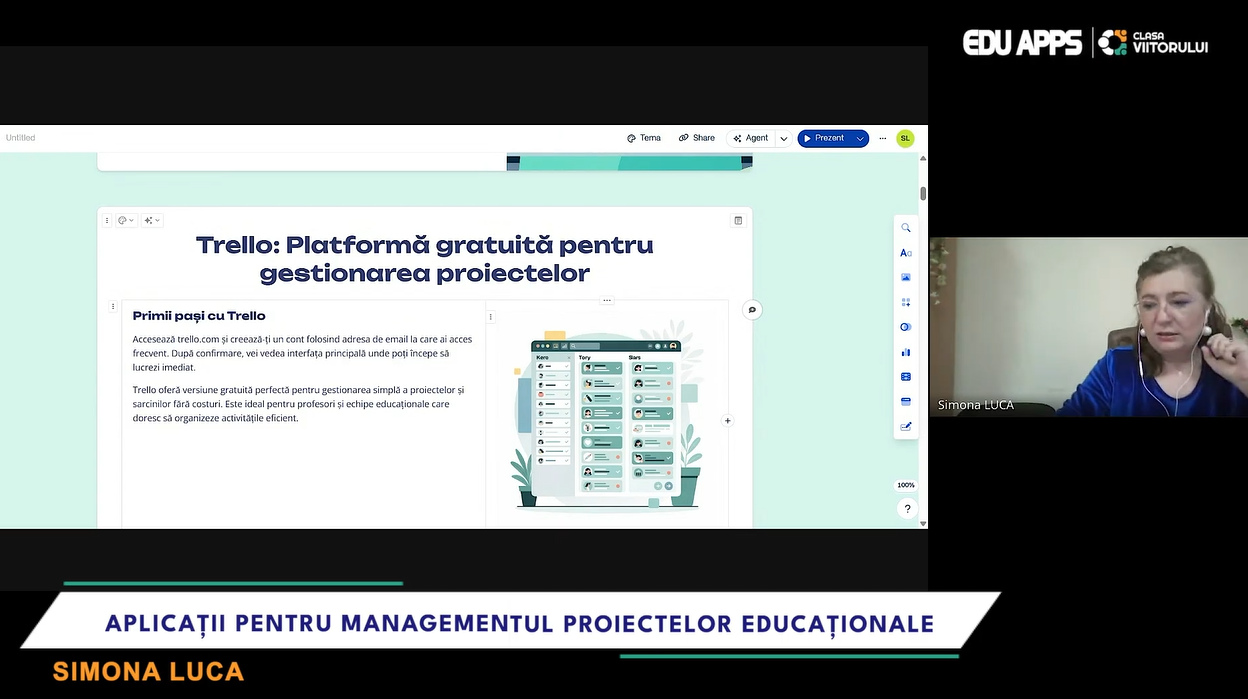The height and width of the screenshot is (699, 1248).
Task: Select the Trello board illustration image
Action: click(x=607, y=415)
